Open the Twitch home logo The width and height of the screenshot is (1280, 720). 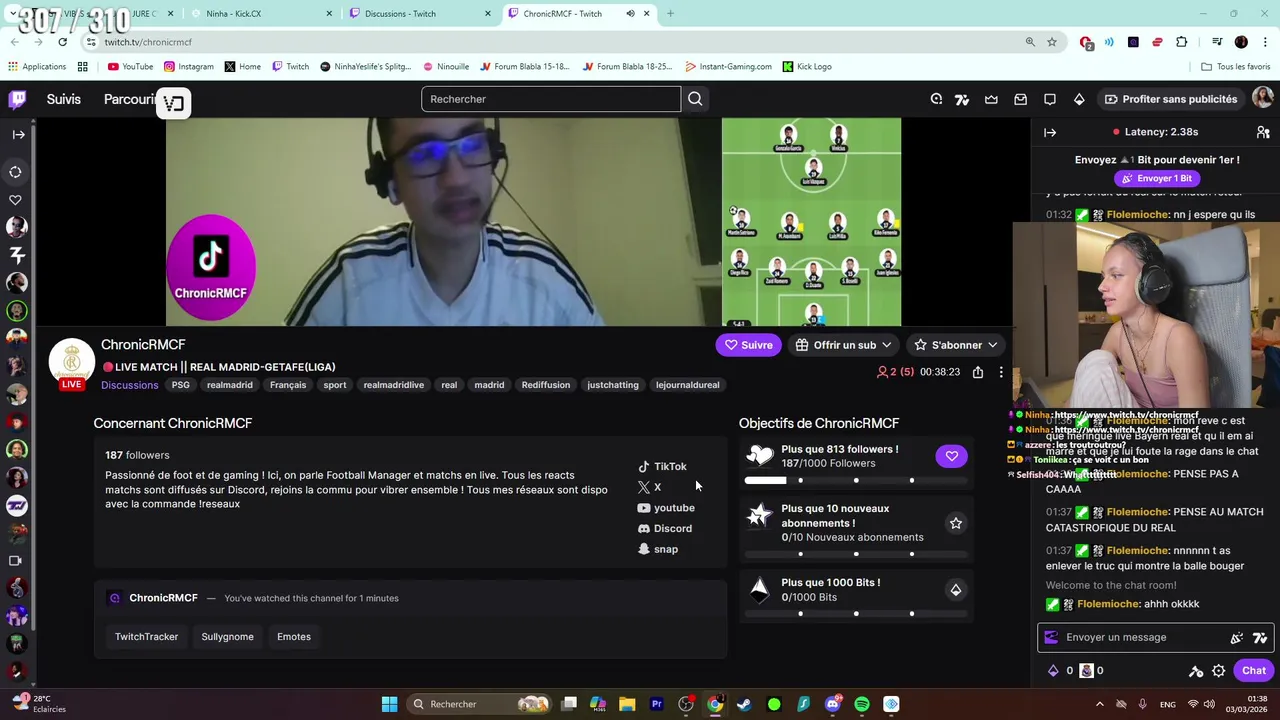click(x=17, y=99)
